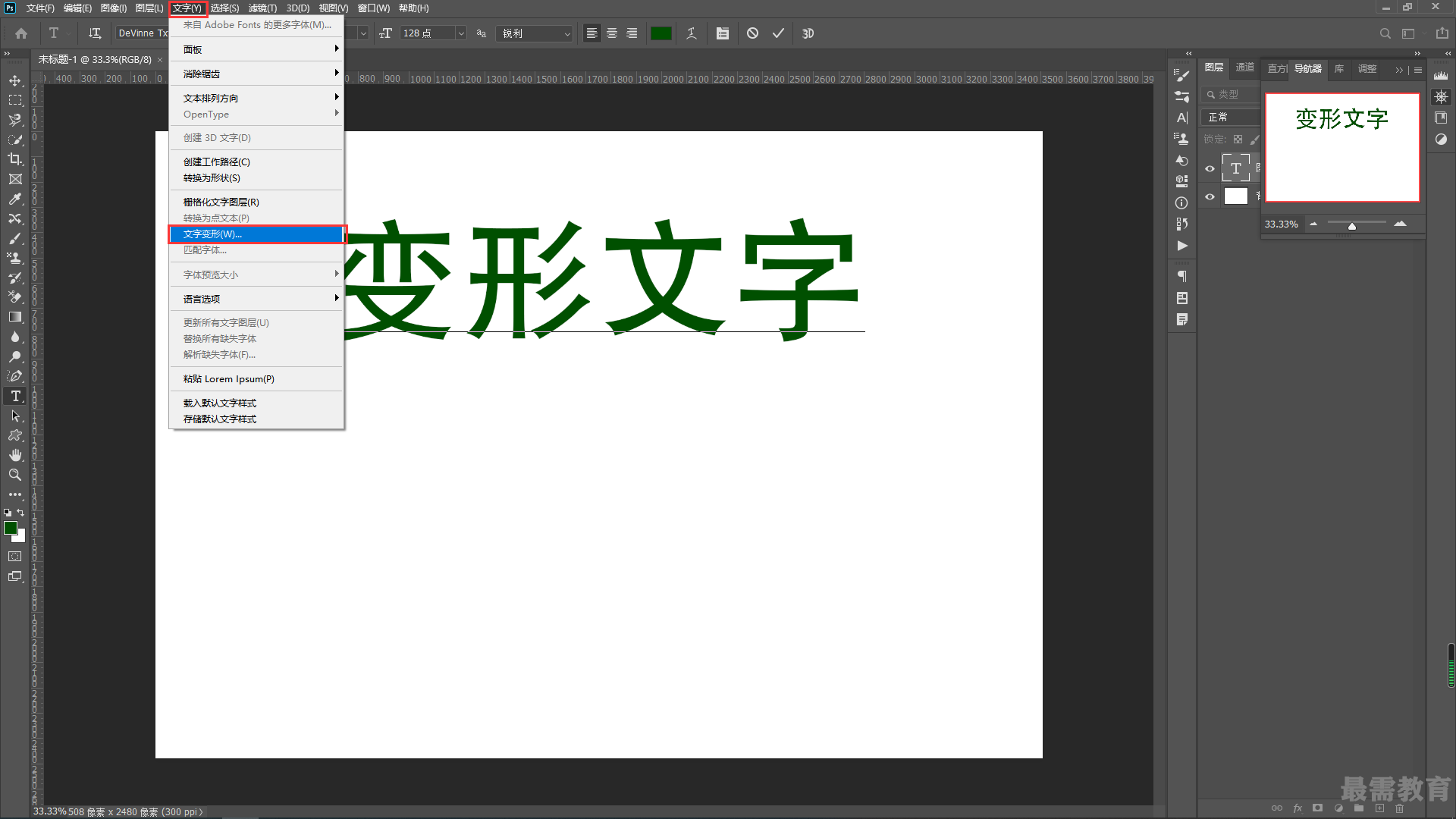Select the Hand tool
1456x819 pixels.
tap(15, 455)
